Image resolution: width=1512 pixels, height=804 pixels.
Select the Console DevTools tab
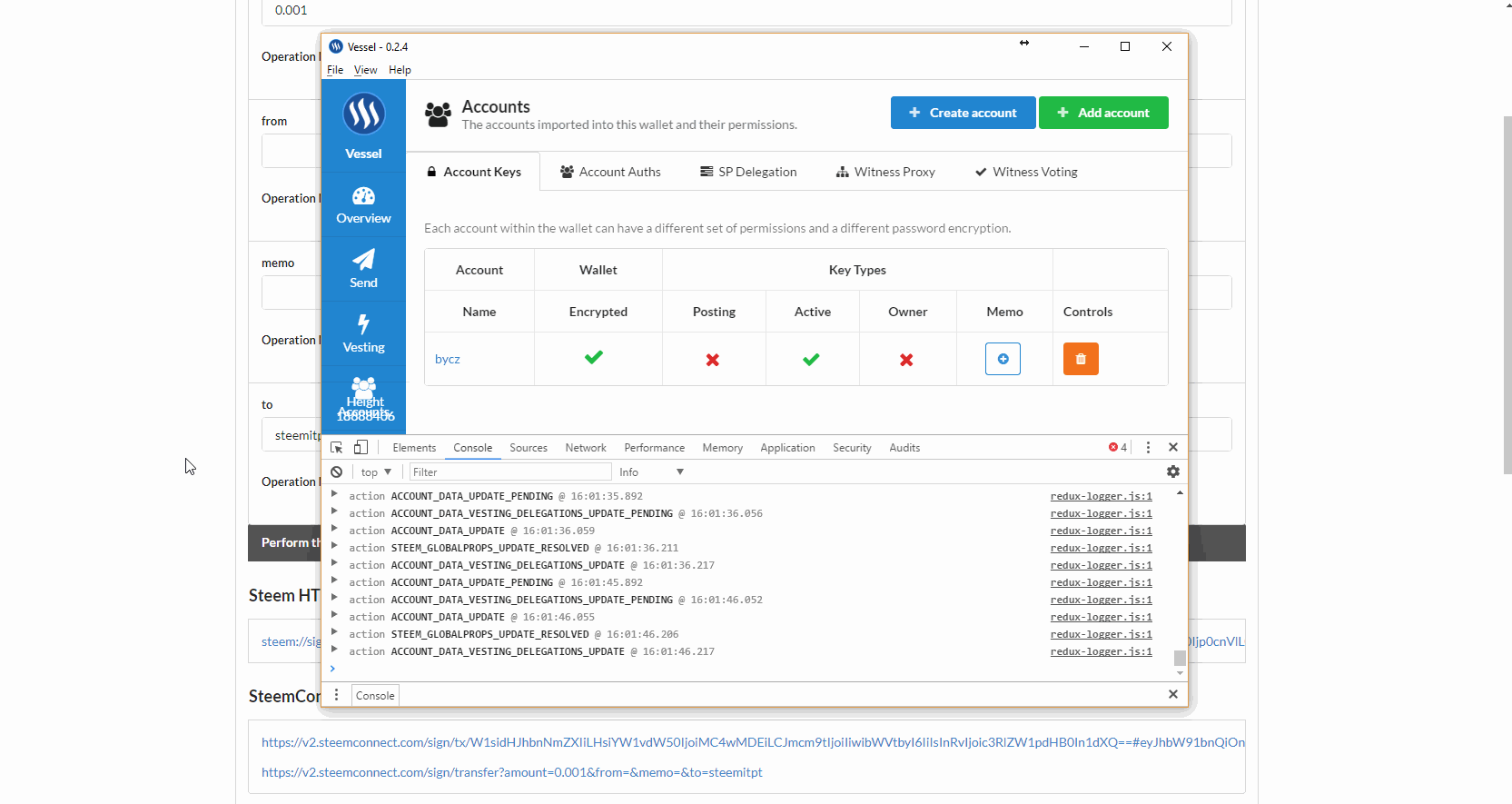click(x=473, y=448)
